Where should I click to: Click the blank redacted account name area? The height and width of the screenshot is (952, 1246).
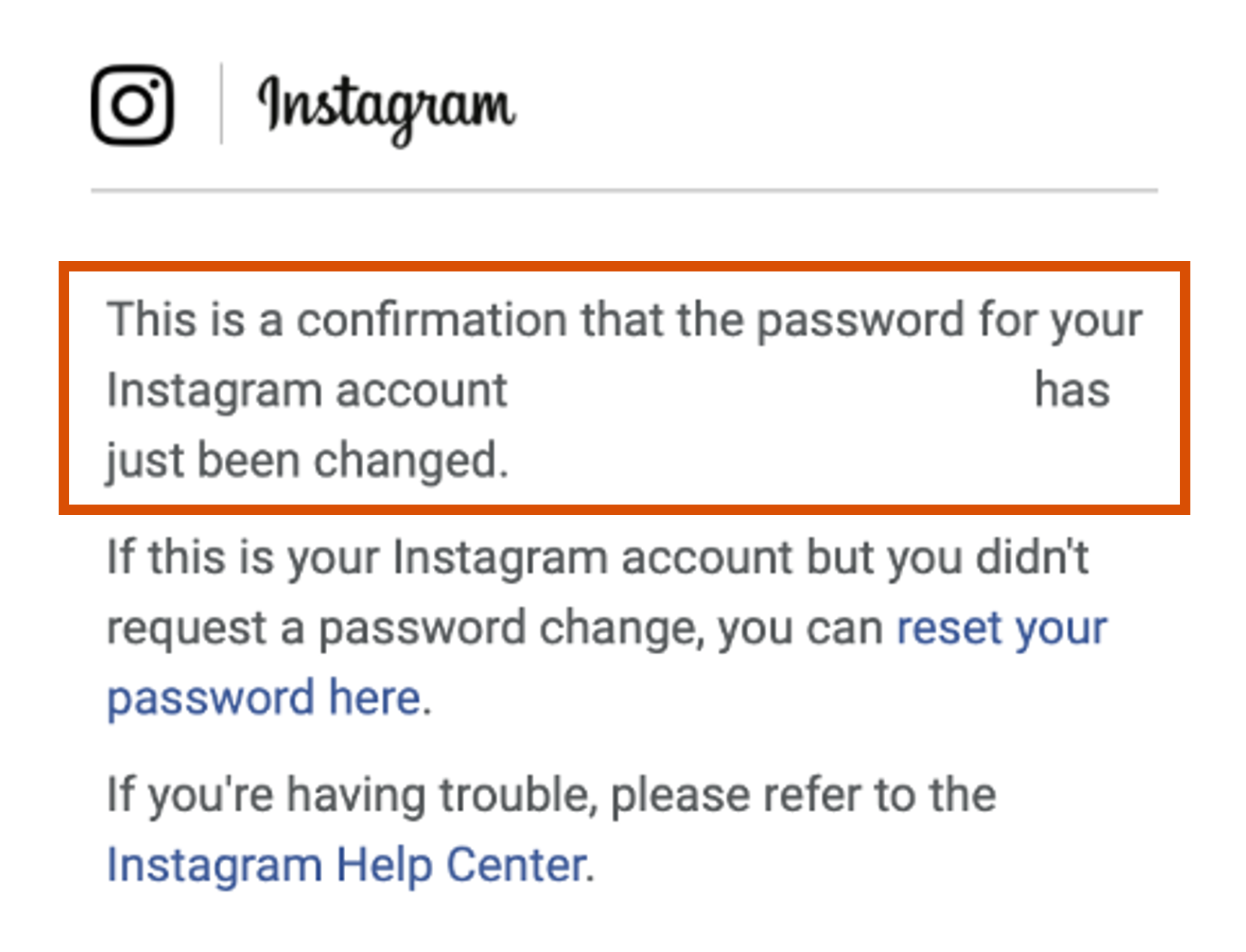[x=771, y=390]
